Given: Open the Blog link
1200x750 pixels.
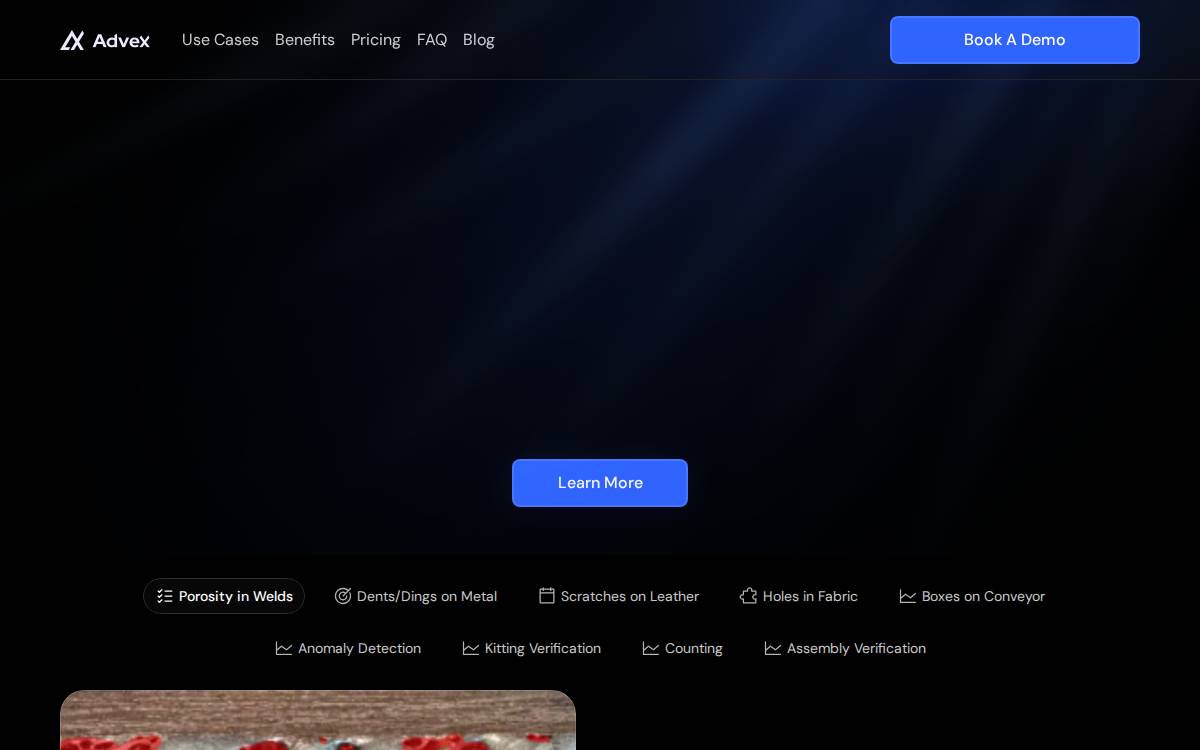Looking at the screenshot, I should (479, 40).
